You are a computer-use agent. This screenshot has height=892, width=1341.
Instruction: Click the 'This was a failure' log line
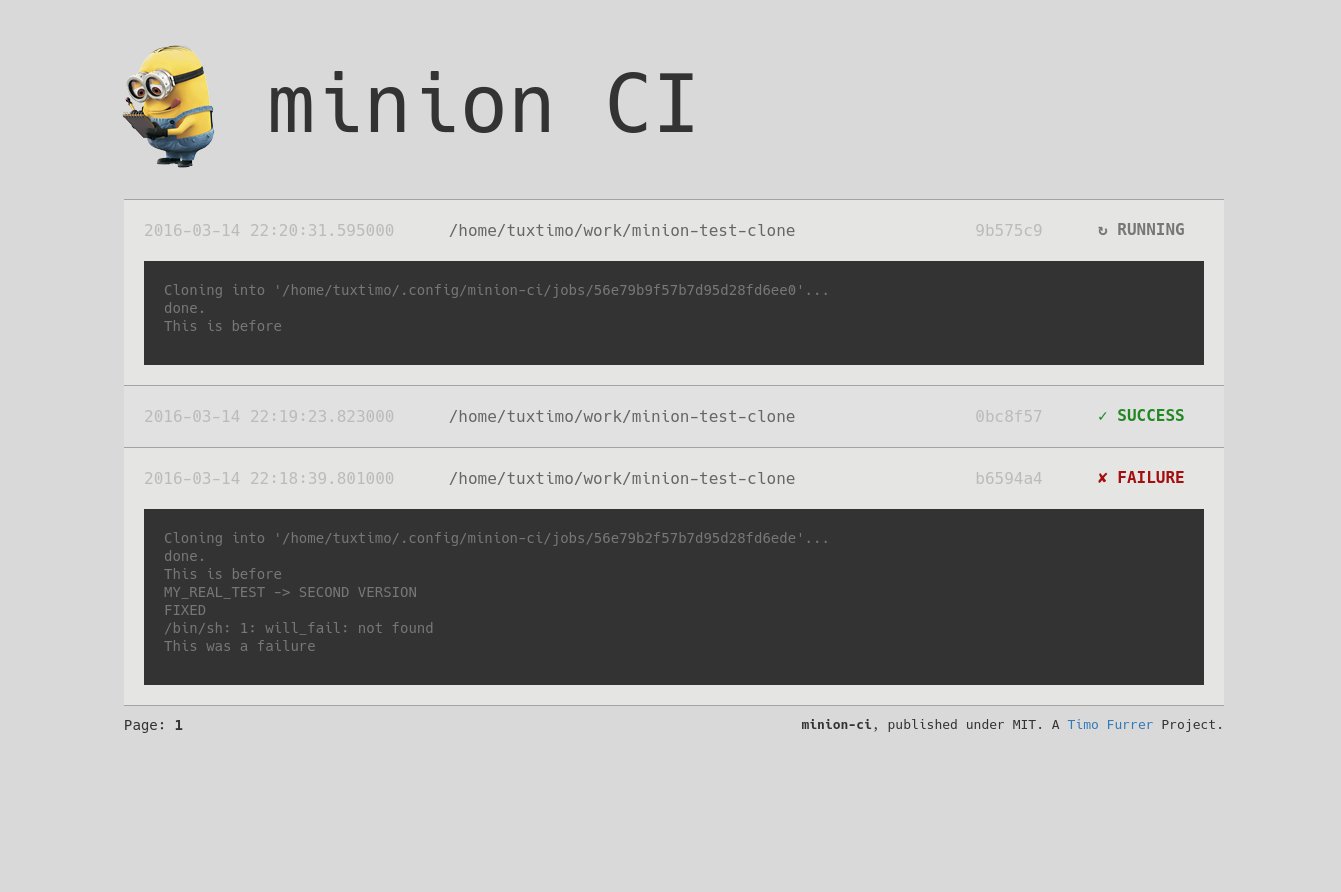240,646
